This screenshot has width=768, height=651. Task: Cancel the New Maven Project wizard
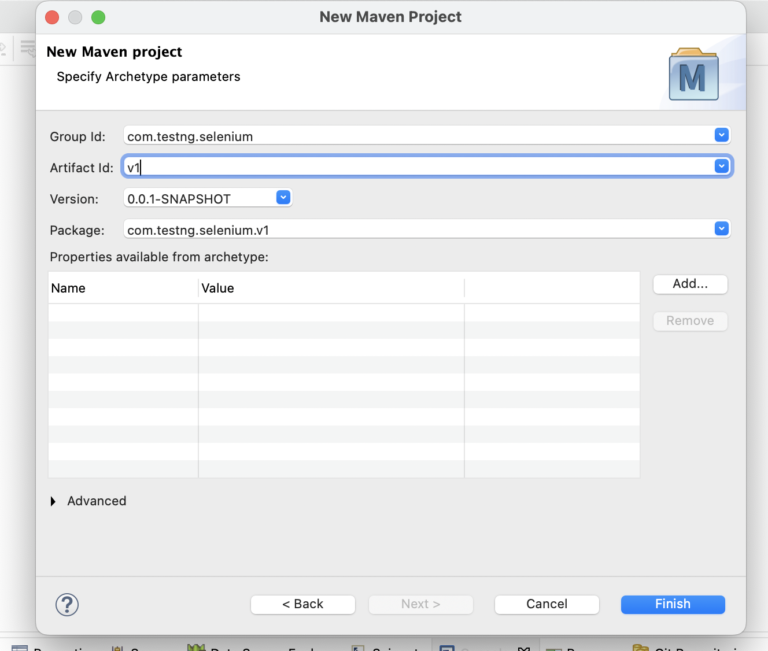tap(547, 604)
